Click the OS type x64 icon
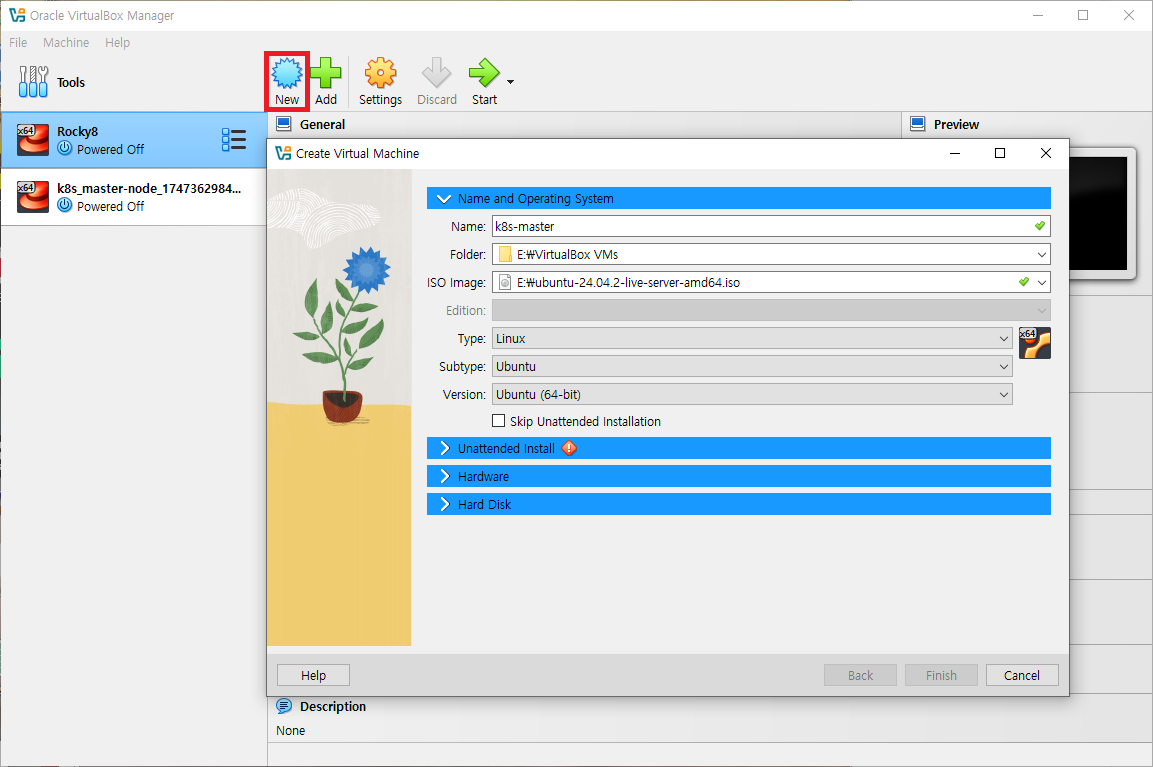This screenshot has height=767, width=1153. [x=1035, y=343]
